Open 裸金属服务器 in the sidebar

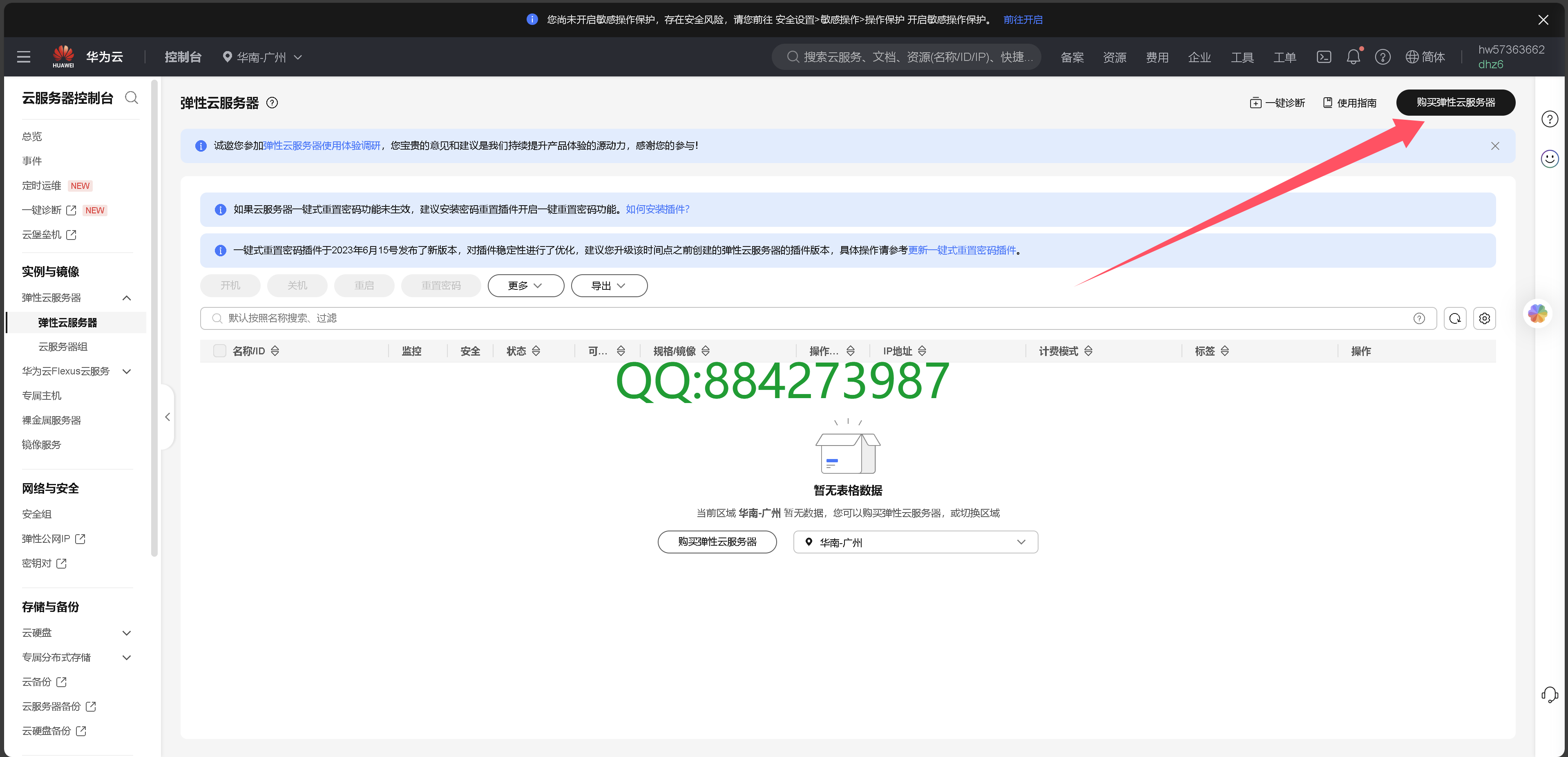coord(52,421)
